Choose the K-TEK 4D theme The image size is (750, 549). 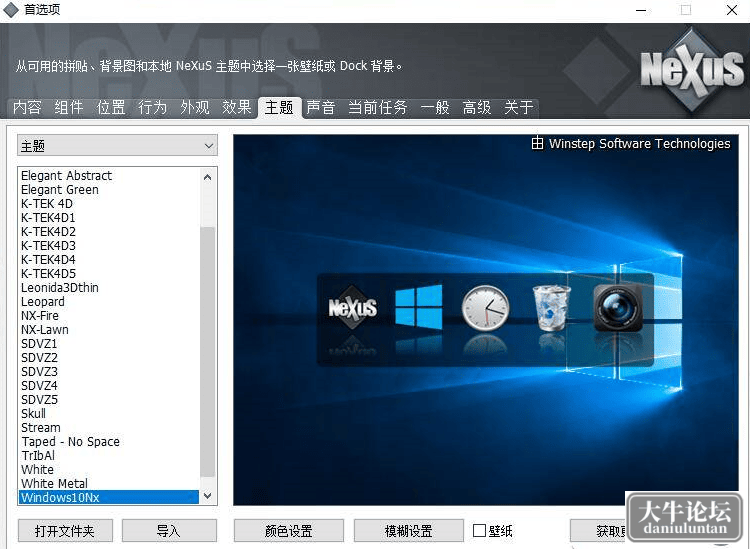click(109, 204)
